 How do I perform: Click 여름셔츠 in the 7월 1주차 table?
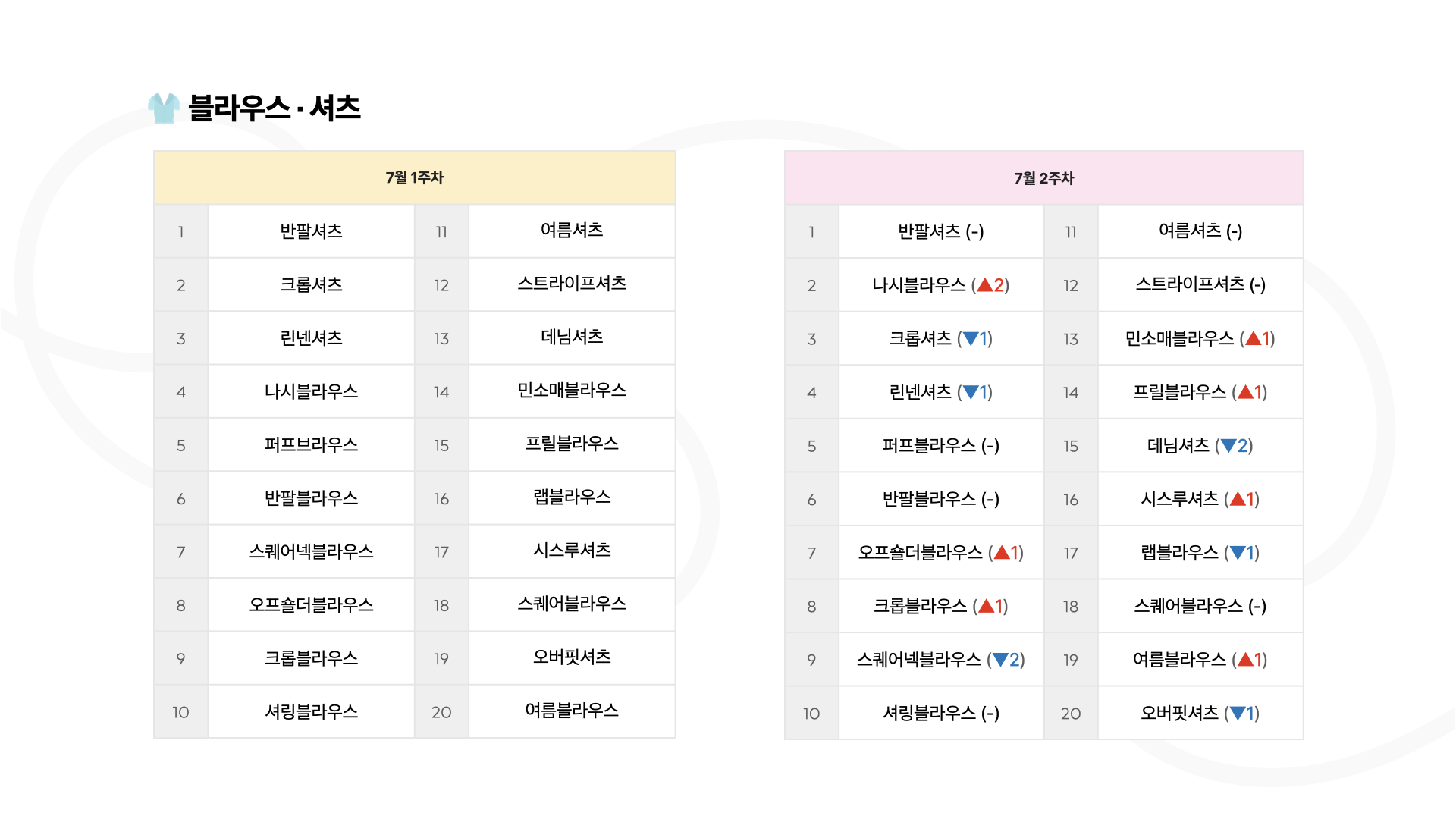coord(572,230)
